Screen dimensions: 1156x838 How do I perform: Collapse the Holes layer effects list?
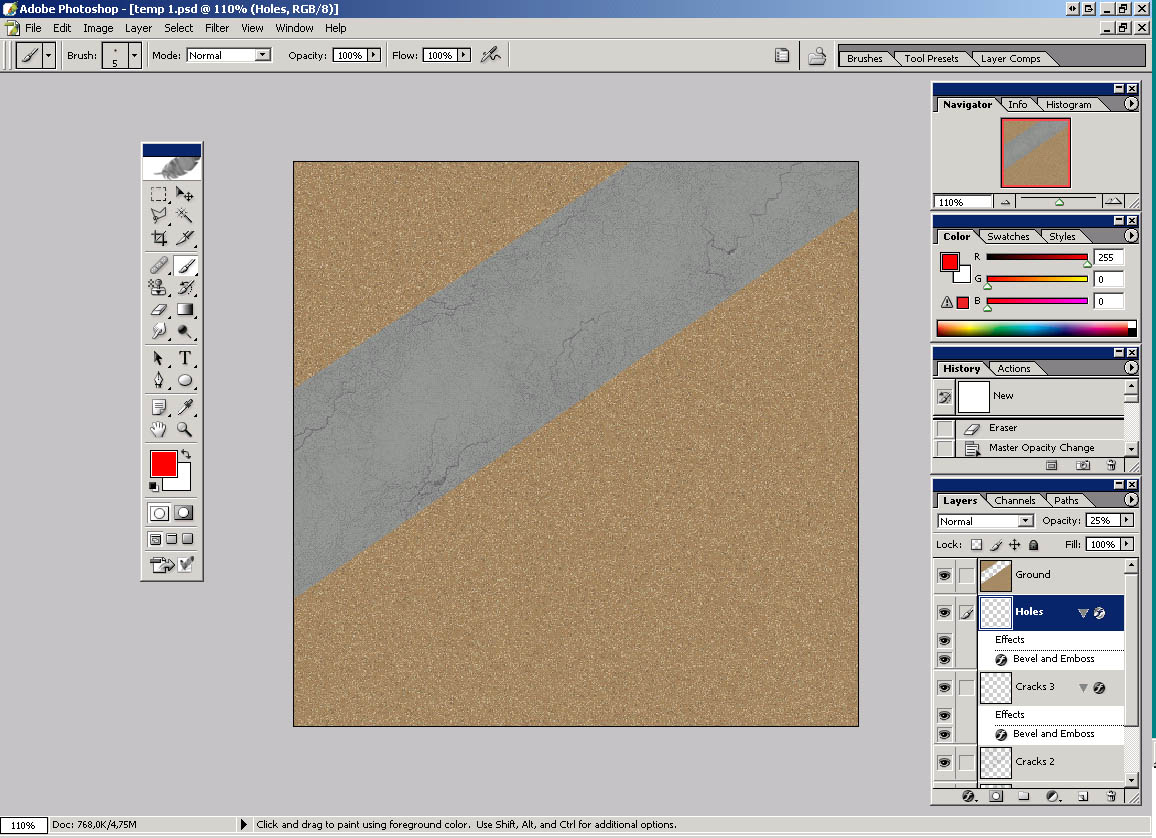(1082, 613)
